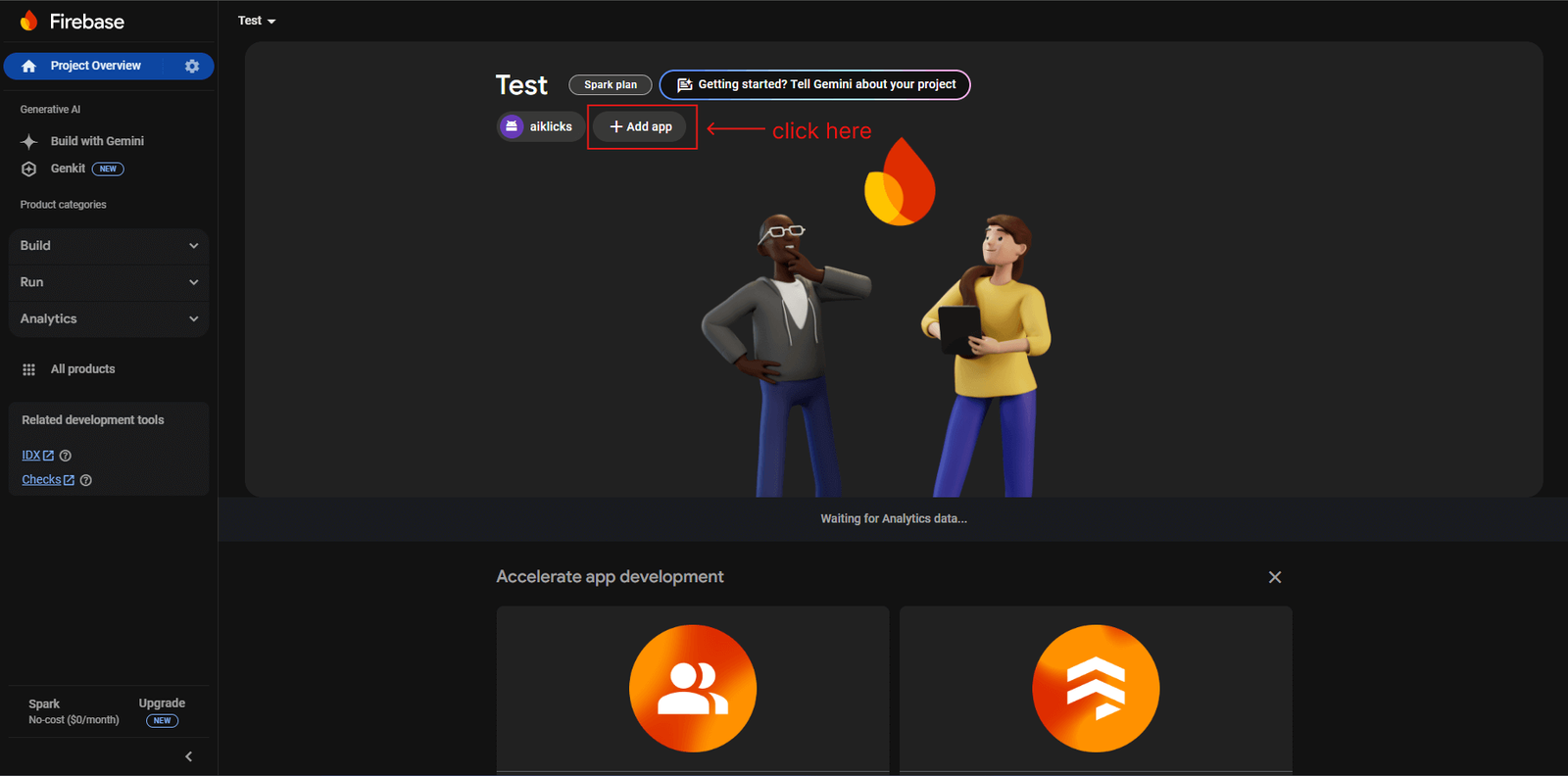
Task: Click the Genkit hexagon icon
Action: click(x=29, y=169)
